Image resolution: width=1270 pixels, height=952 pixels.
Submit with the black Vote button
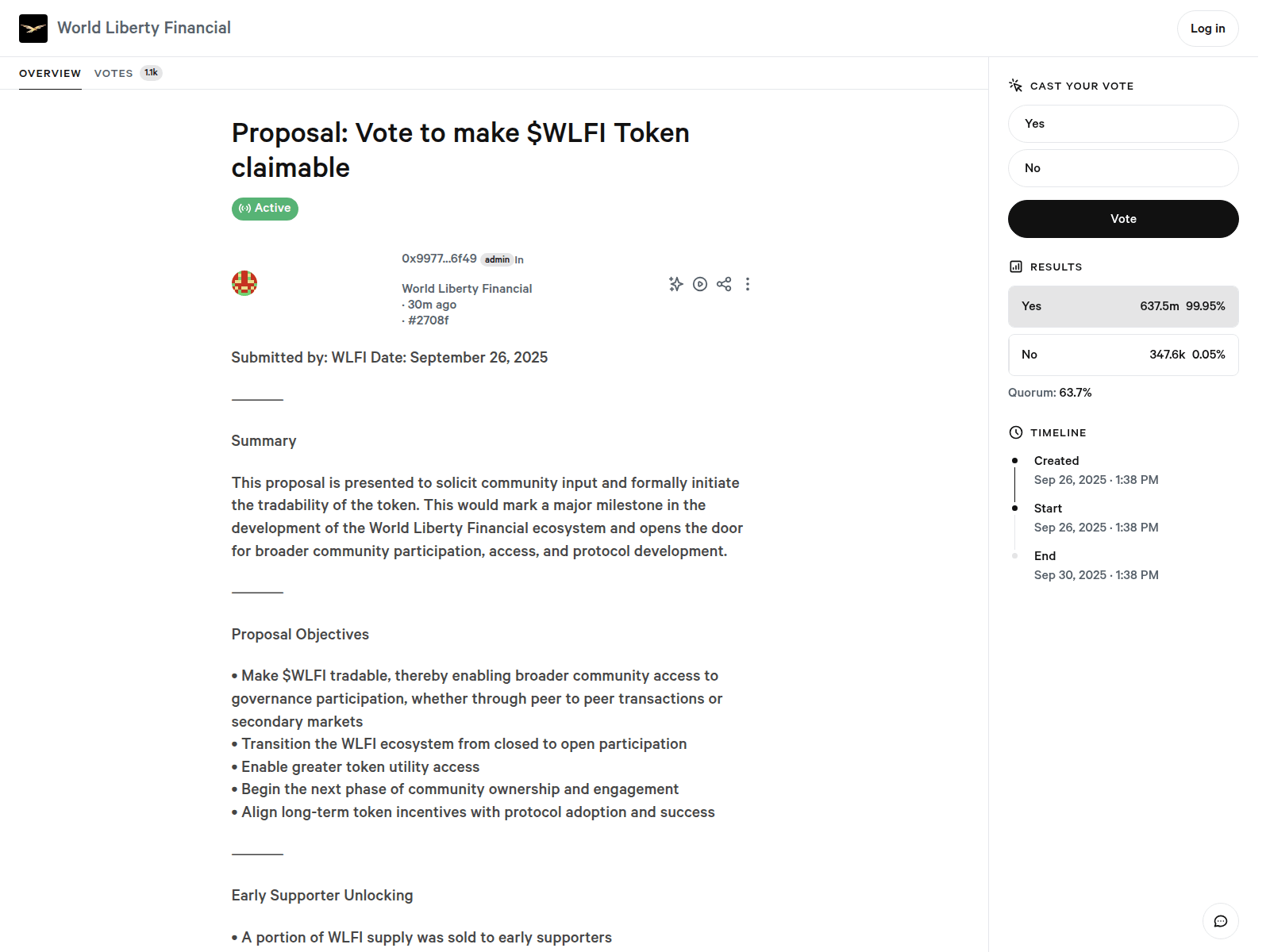(x=1123, y=219)
